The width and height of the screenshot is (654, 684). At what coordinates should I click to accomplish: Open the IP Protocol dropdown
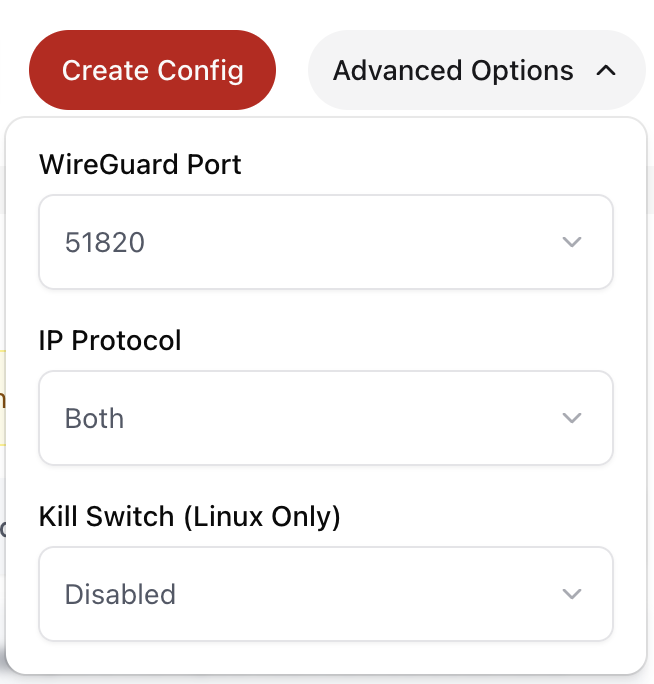click(325, 418)
